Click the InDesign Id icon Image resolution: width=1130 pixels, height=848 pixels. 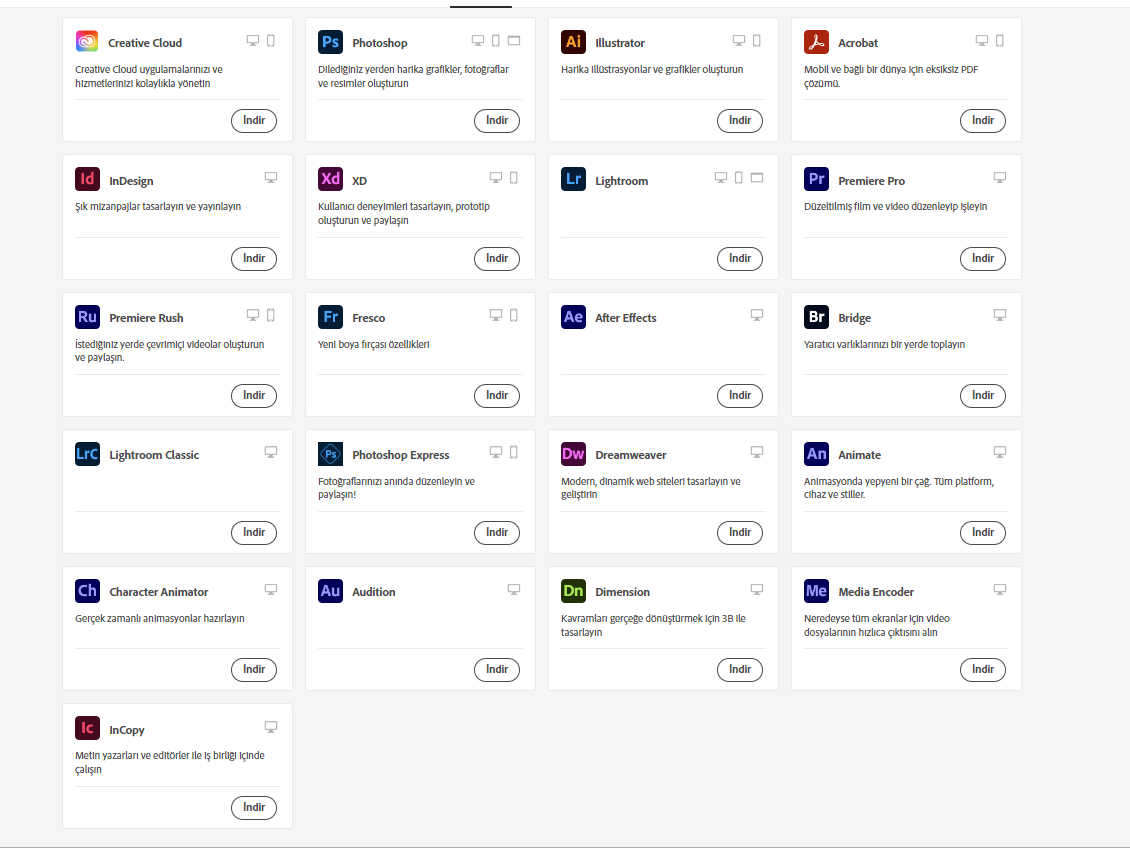(x=87, y=179)
